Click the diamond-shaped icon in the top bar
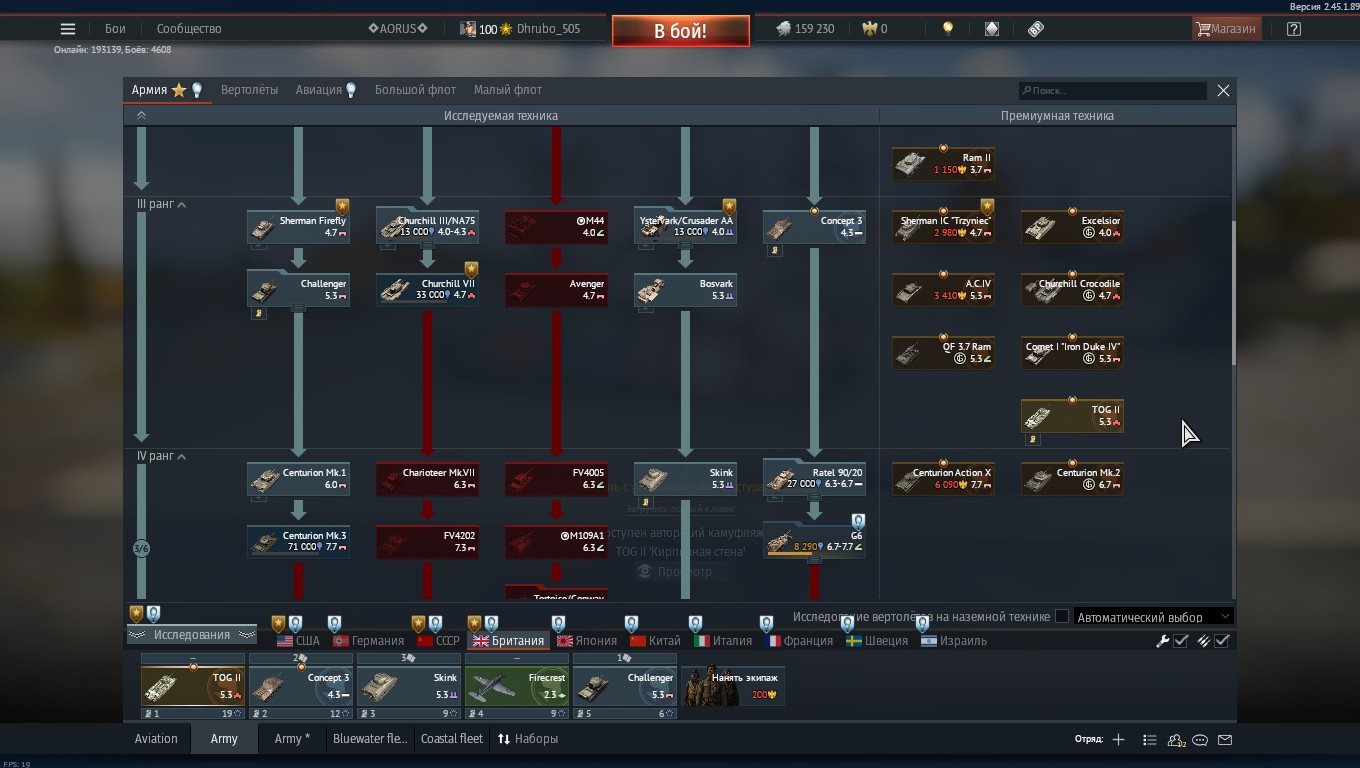Screen dimensions: 1360x768 tap(992, 29)
